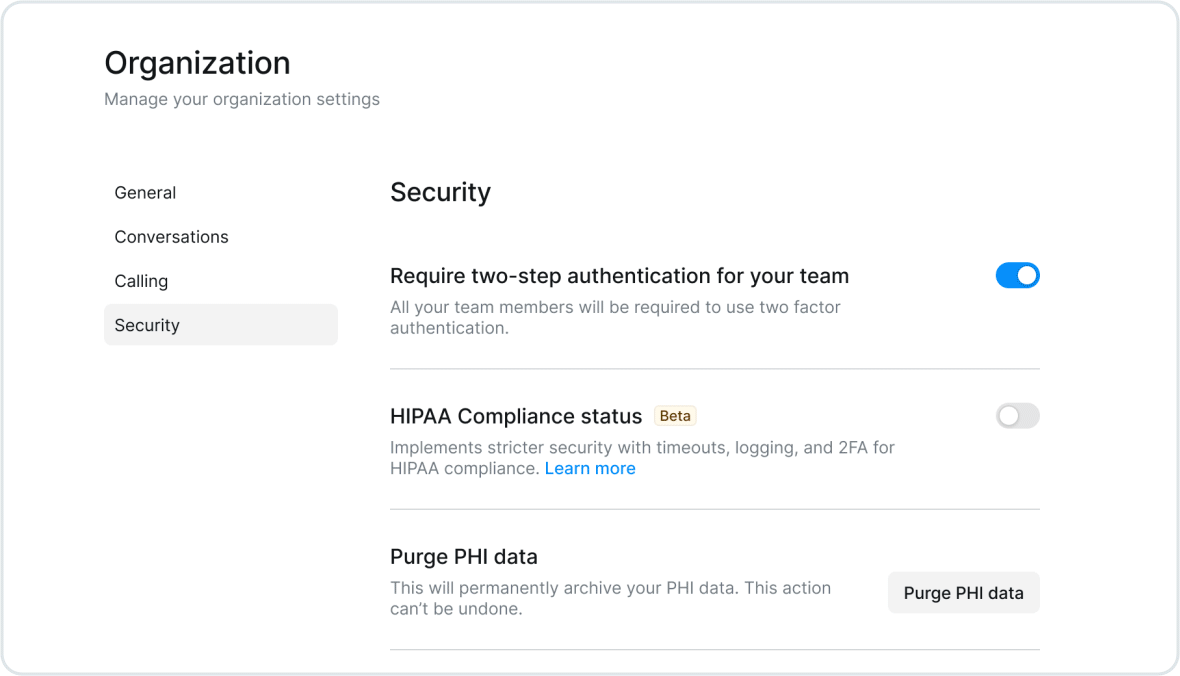Follow the Learn more link for HIPAA compliance
The height and width of the screenshot is (676, 1180).
point(590,468)
